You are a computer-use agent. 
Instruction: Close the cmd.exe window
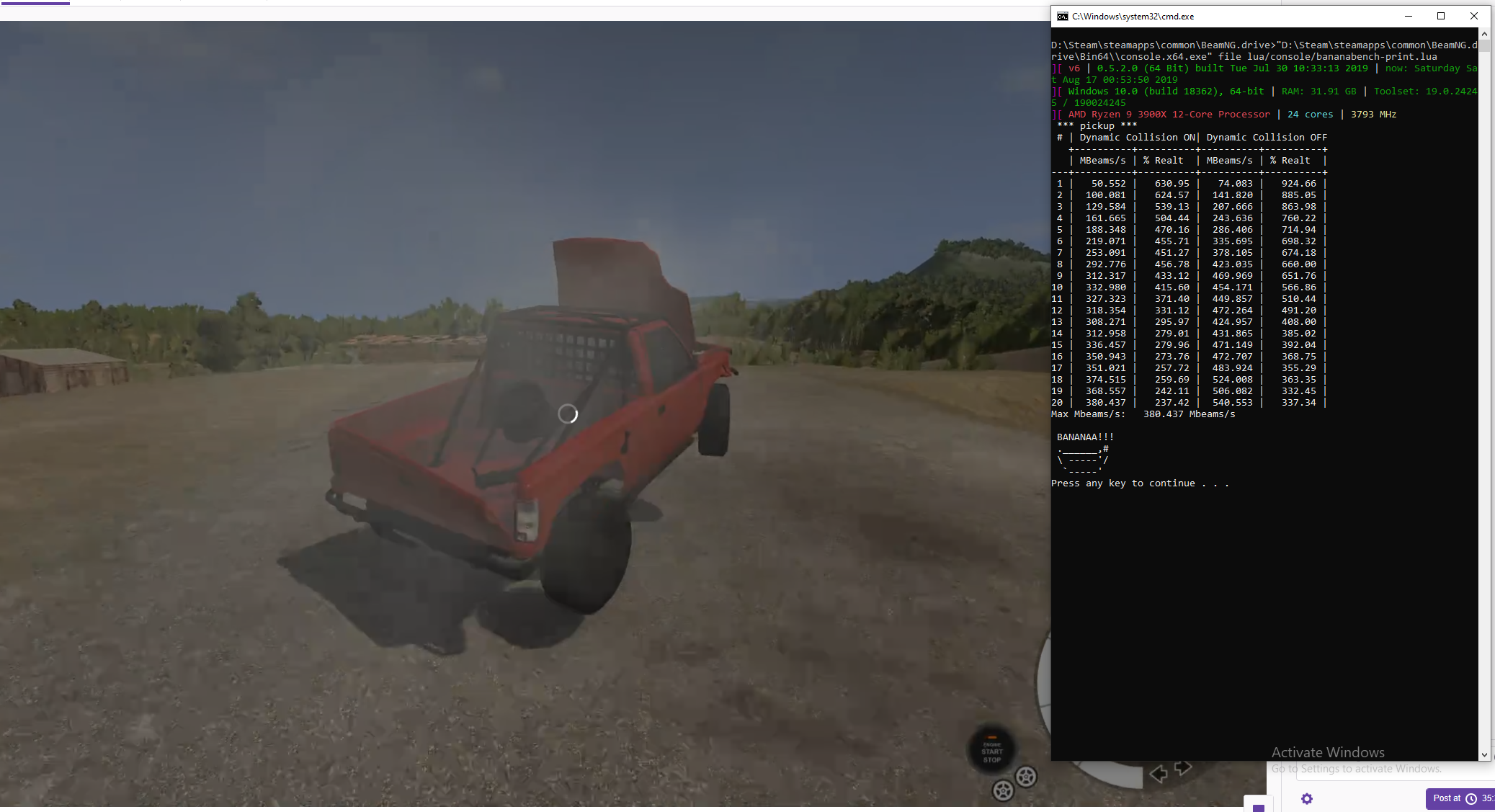coord(1474,16)
